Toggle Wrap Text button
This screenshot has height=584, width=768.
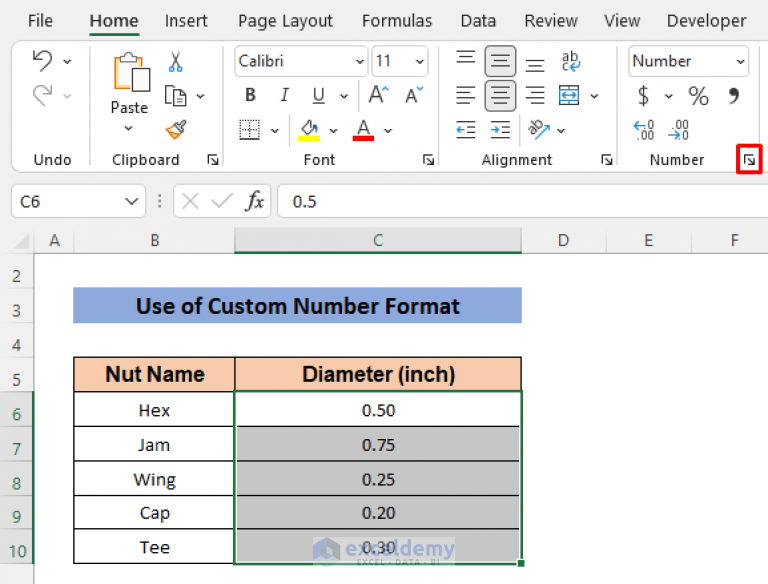coord(570,61)
